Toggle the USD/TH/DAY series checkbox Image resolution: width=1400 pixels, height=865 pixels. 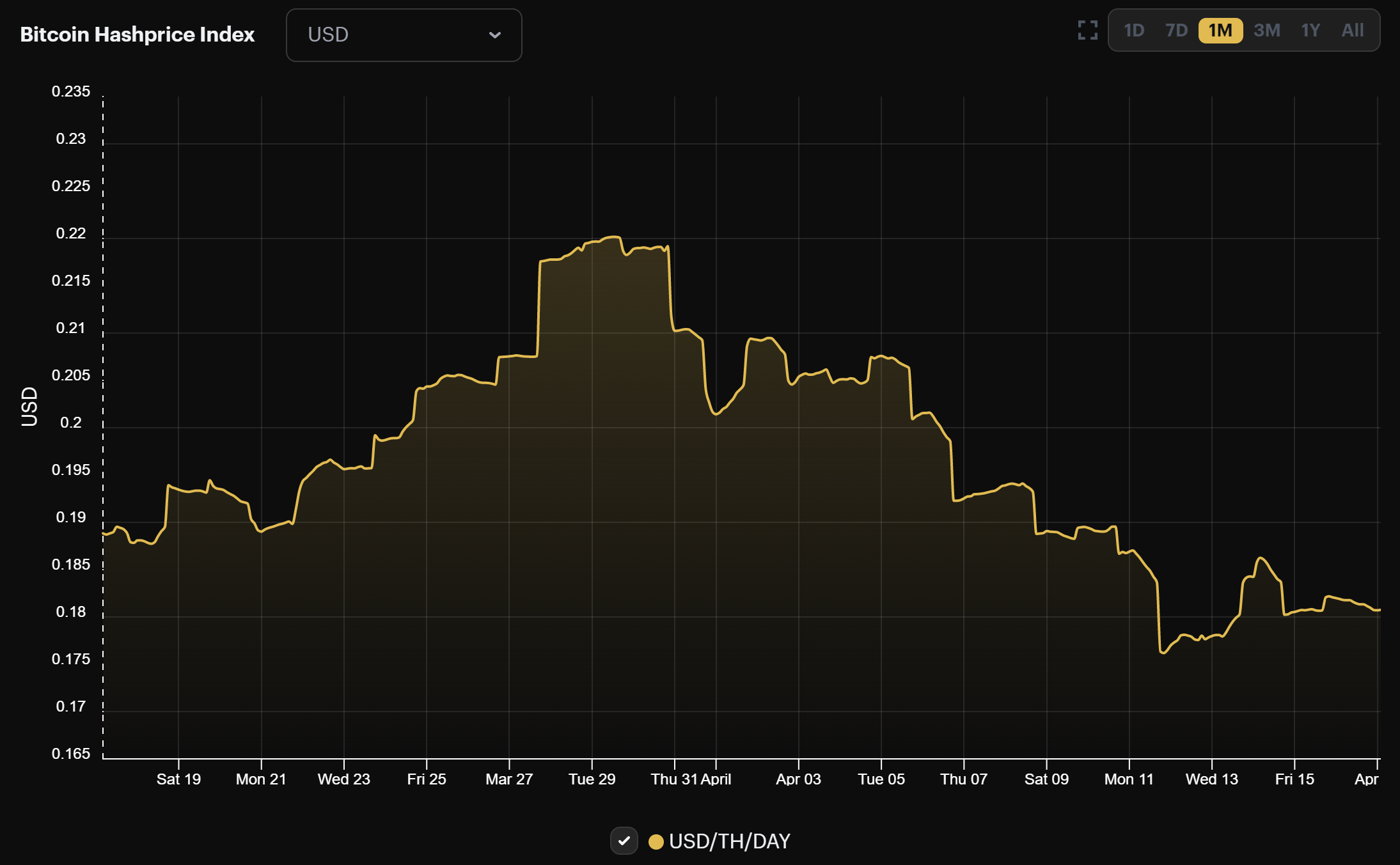point(624,841)
